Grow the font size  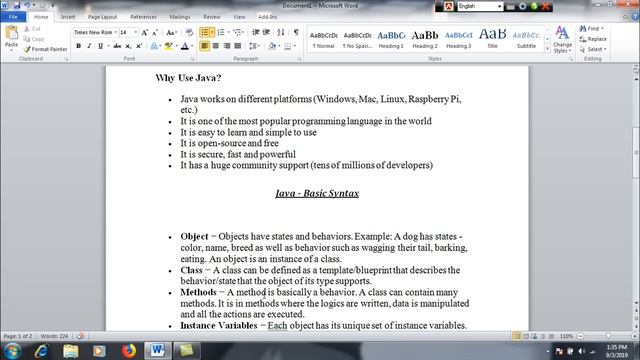(144, 32)
